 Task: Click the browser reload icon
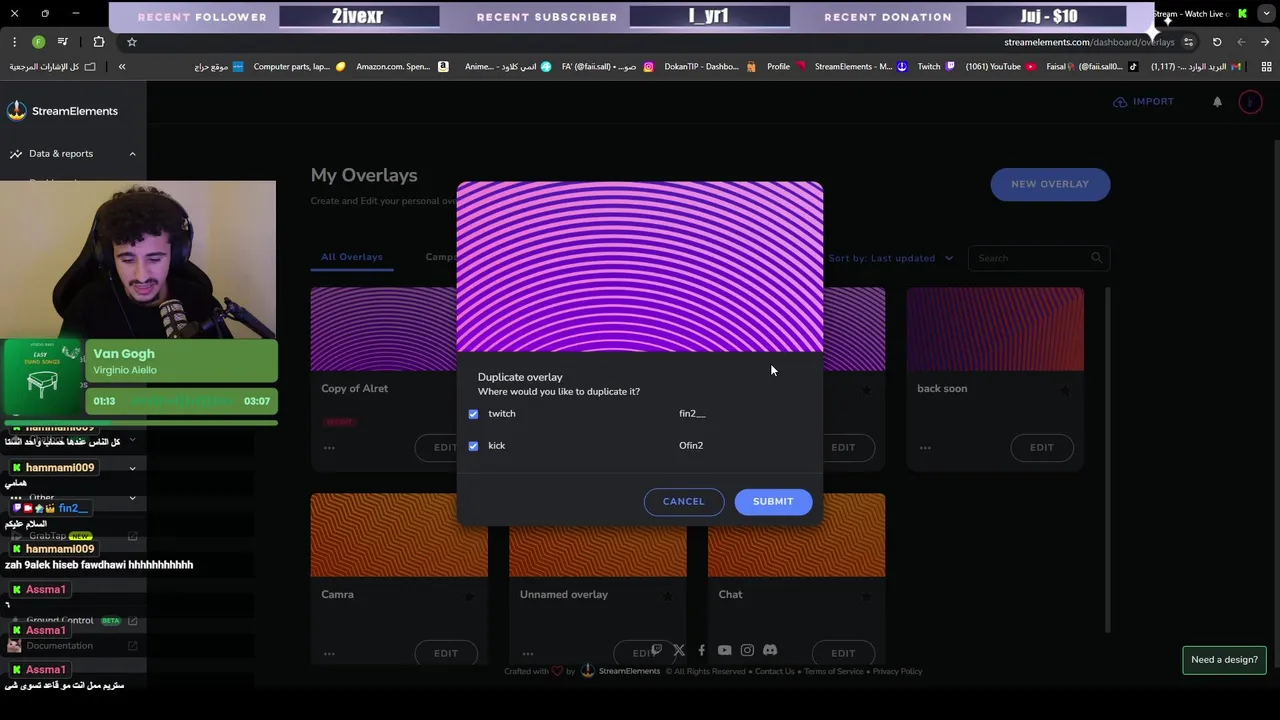1217,42
